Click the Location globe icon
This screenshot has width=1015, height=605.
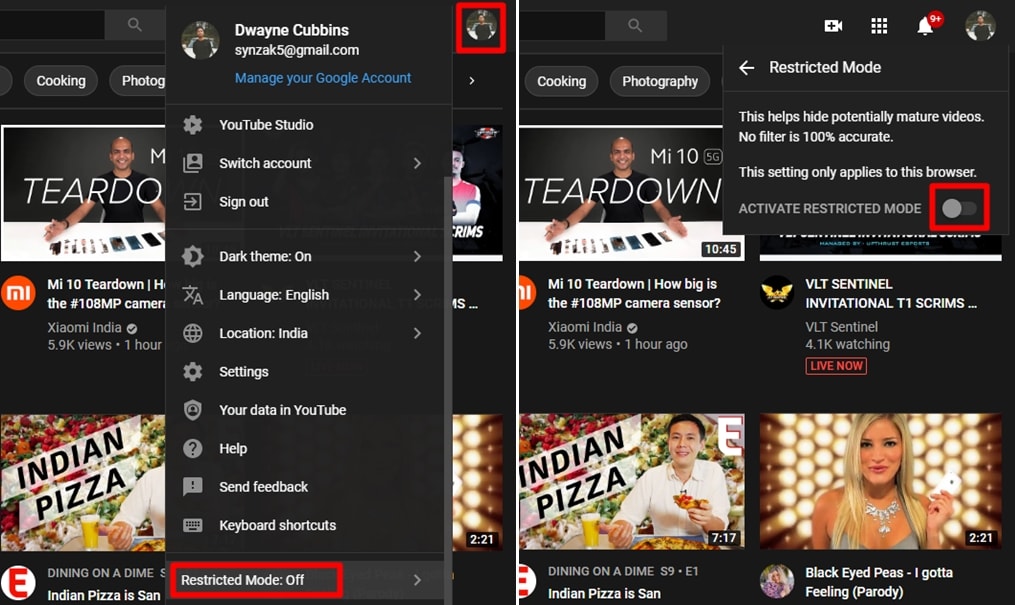pos(193,333)
